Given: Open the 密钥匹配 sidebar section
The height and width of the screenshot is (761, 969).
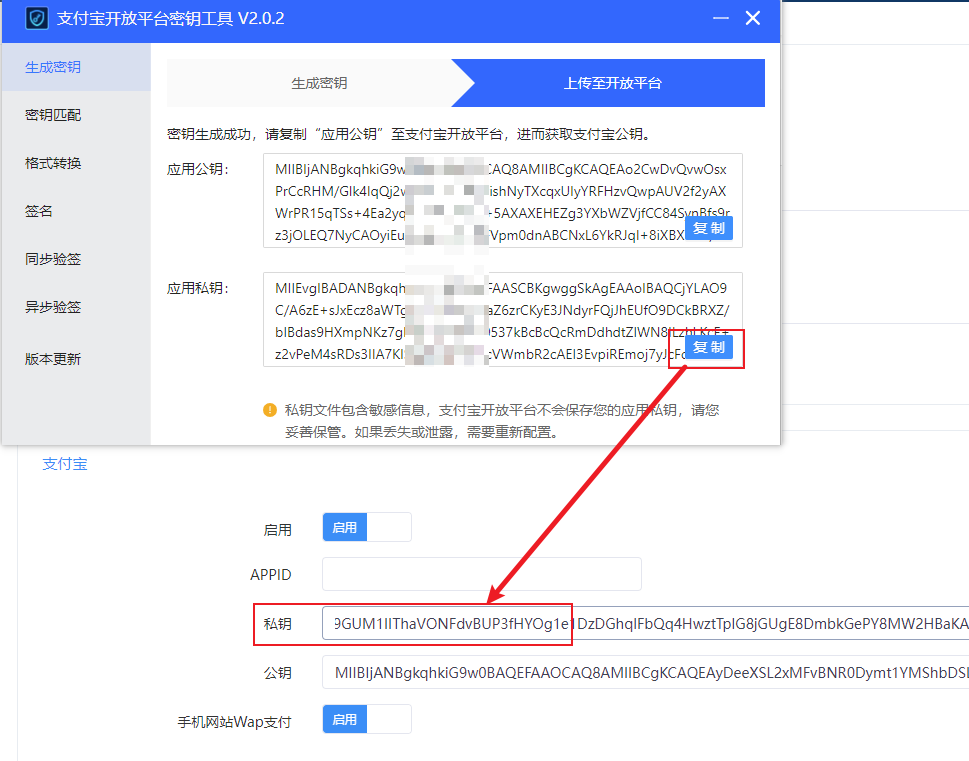Looking at the screenshot, I should (77, 115).
